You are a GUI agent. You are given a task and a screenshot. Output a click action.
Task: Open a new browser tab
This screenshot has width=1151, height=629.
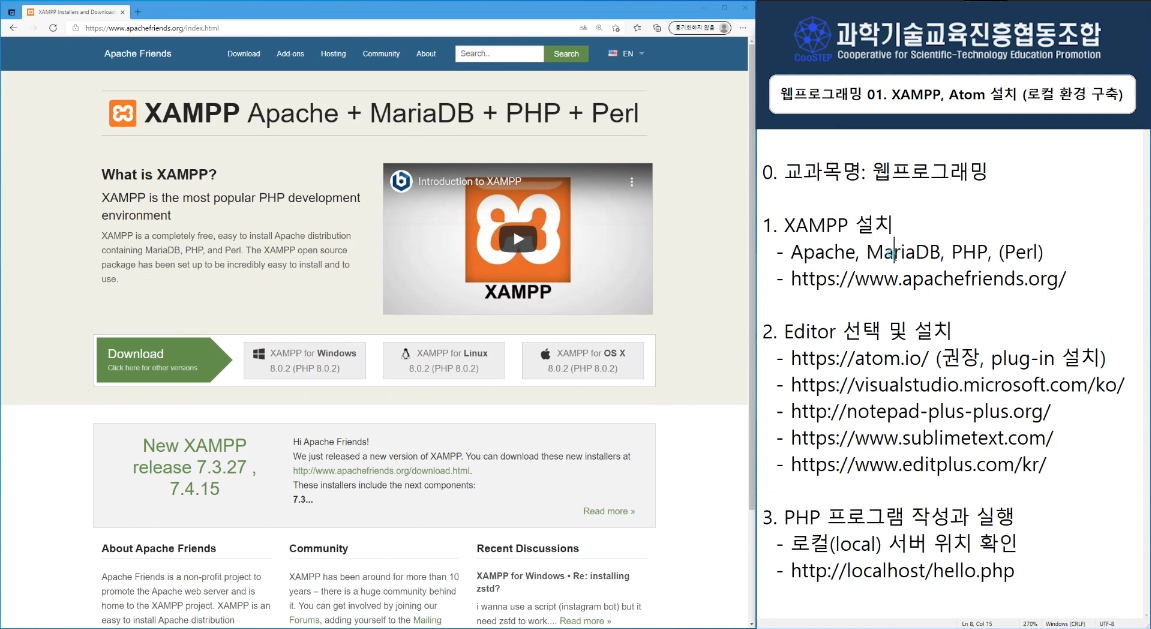pyautogui.click(x=138, y=11)
